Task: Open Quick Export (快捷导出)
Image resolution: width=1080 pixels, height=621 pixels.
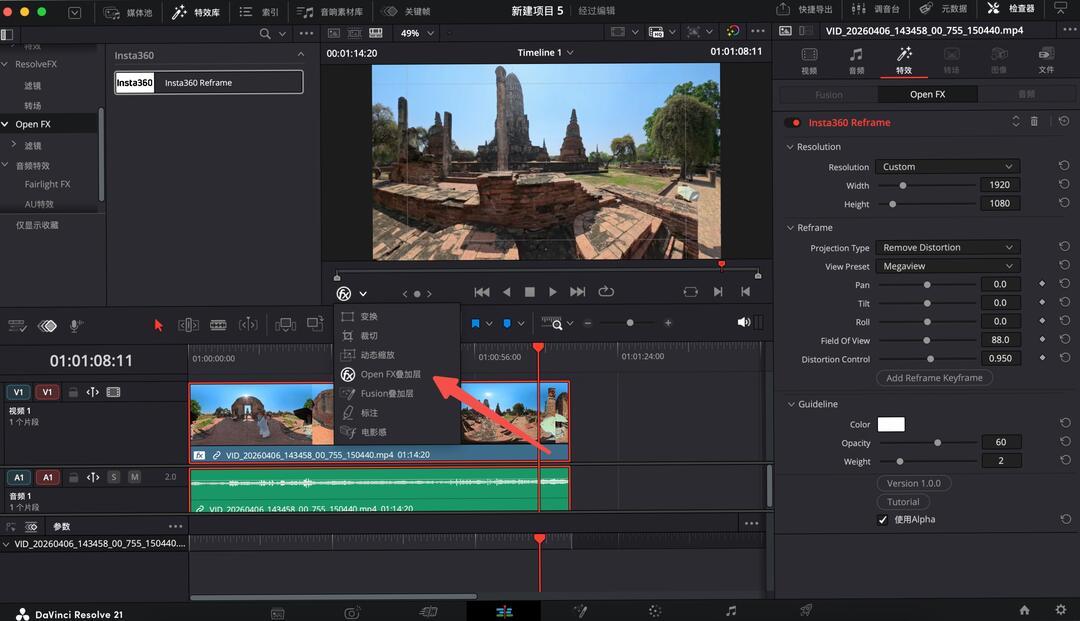Action: pyautogui.click(x=804, y=9)
